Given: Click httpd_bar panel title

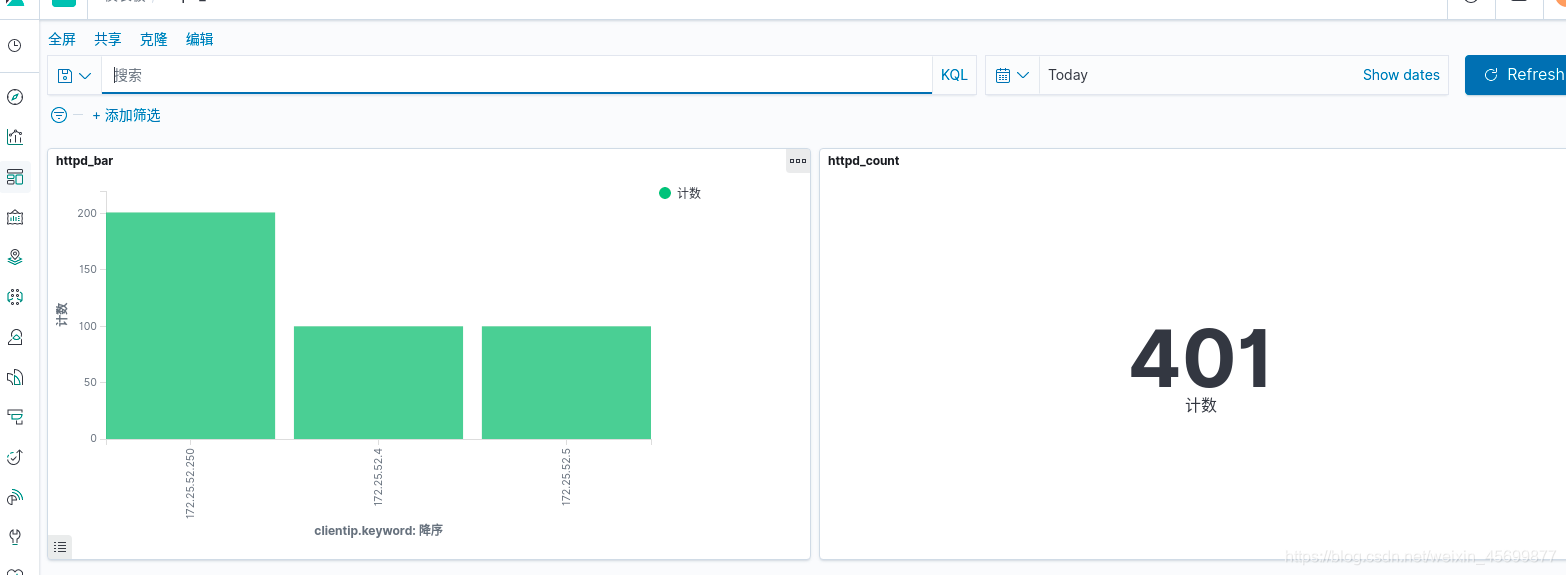Looking at the screenshot, I should [84, 161].
